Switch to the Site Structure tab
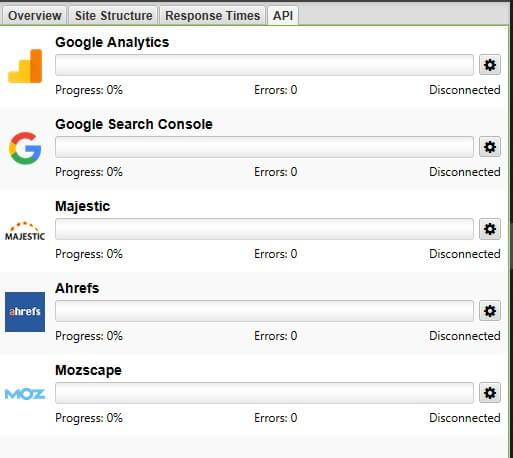 (x=113, y=16)
